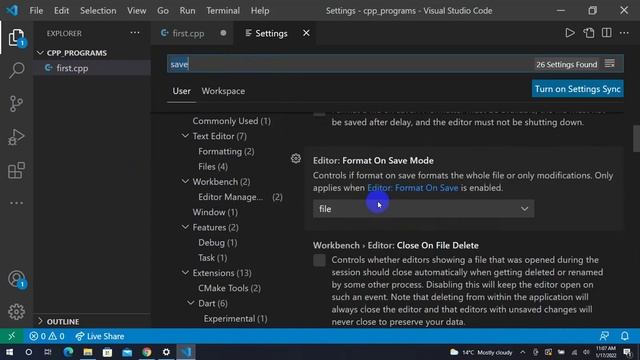Start Live Share session
This screenshot has height=360, width=640.
click(100, 336)
